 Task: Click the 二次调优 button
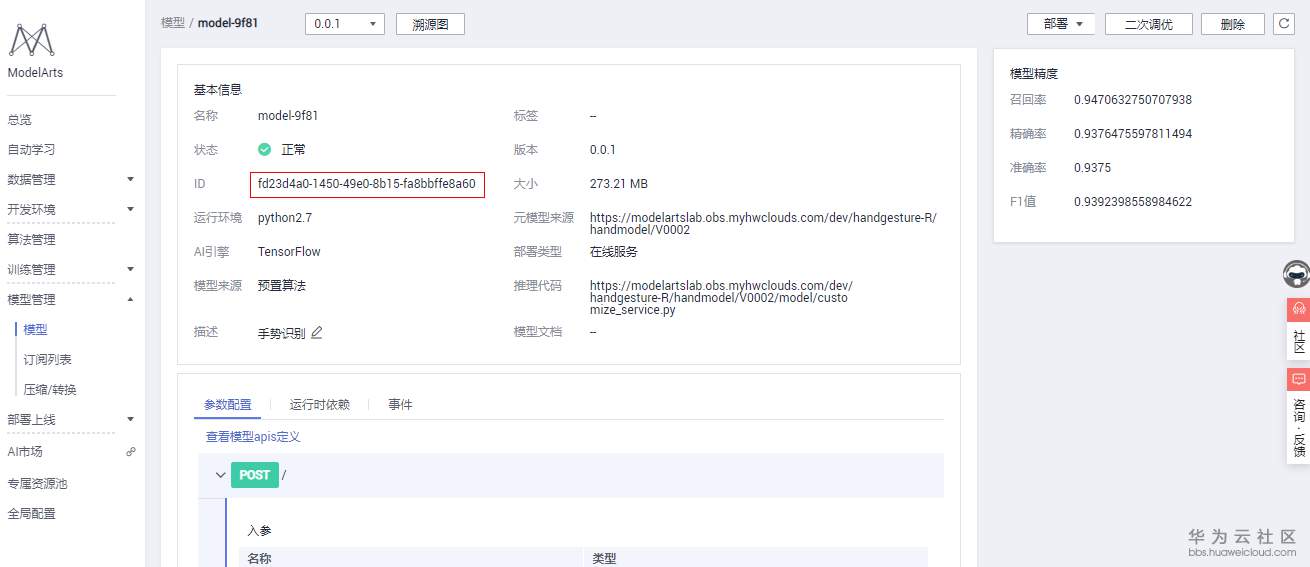(x=1147, y=24)
